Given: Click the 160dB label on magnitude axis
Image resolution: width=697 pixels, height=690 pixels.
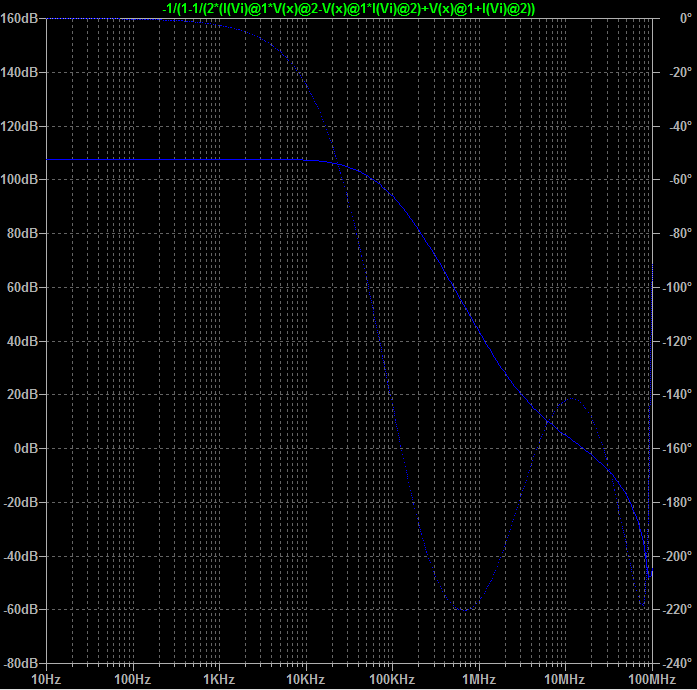Looking at the screenshot, I should click(19, 18).
